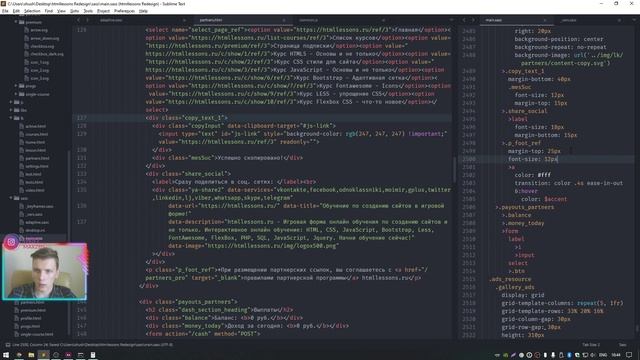The image size is (640, 360).
Task: Open checkbox.svg from the sidebar
Action: tap(42, 46)
